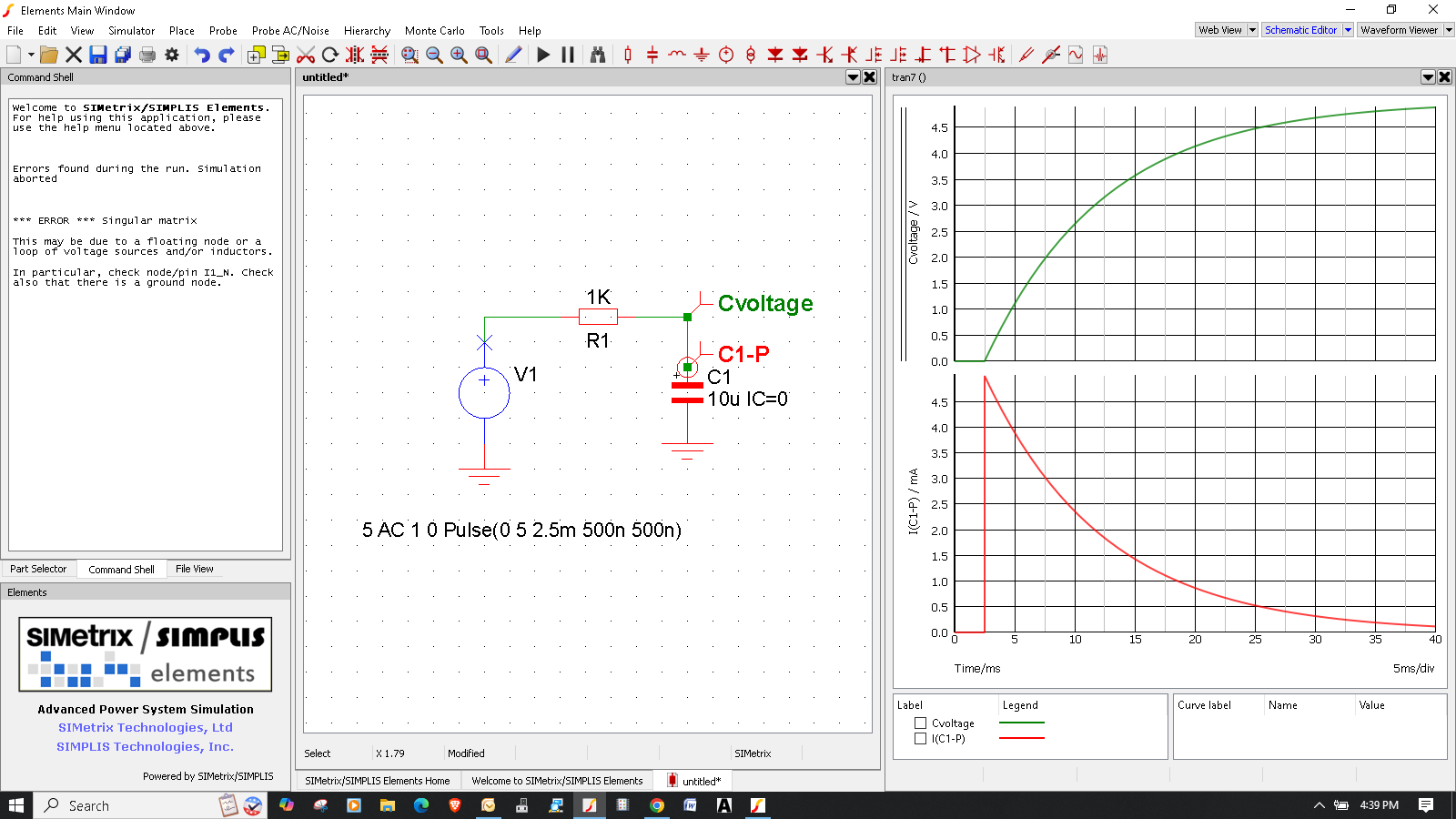1456x819 pixels.
Task: Select capacitor C1 in the schematic
Action: click(x=687, y=392)
